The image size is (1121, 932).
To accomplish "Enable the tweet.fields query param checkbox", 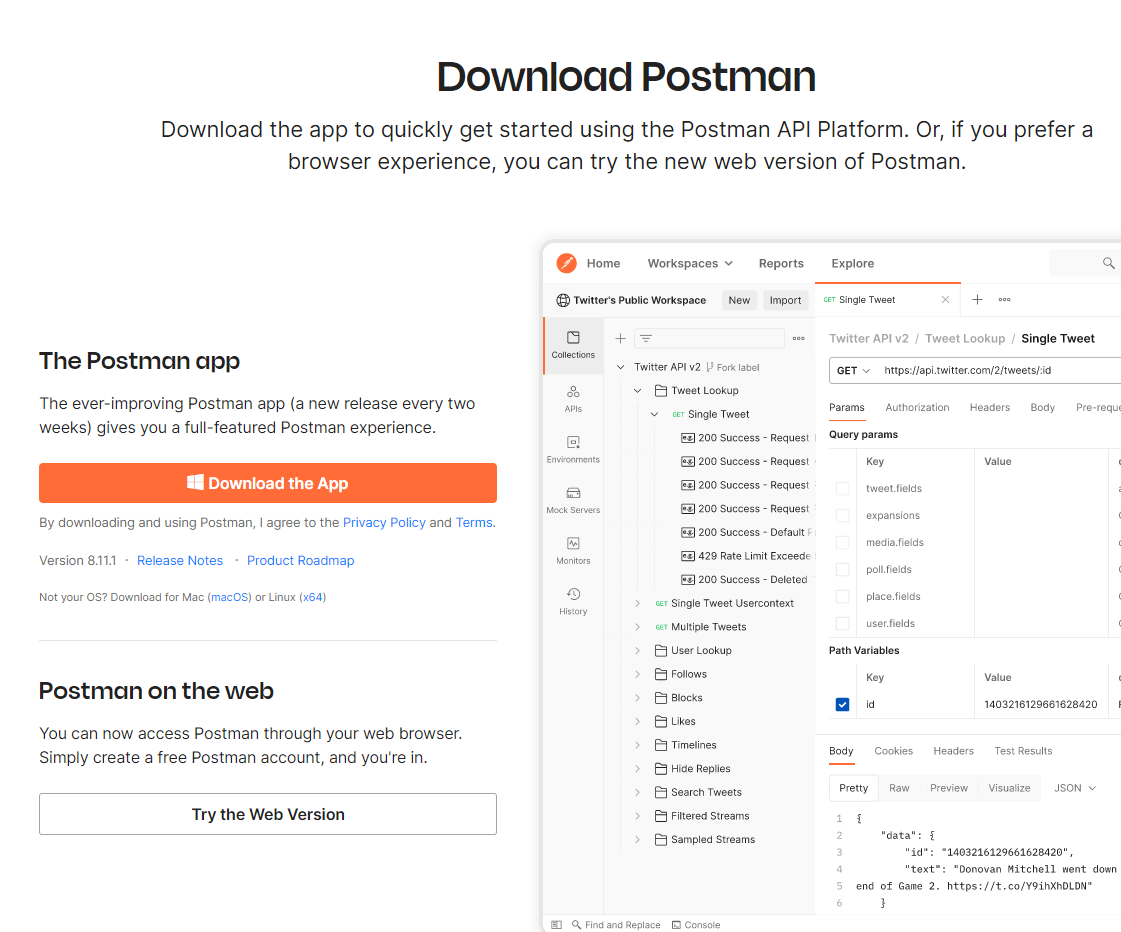I will pyautogui.click(x=842, y=488).
